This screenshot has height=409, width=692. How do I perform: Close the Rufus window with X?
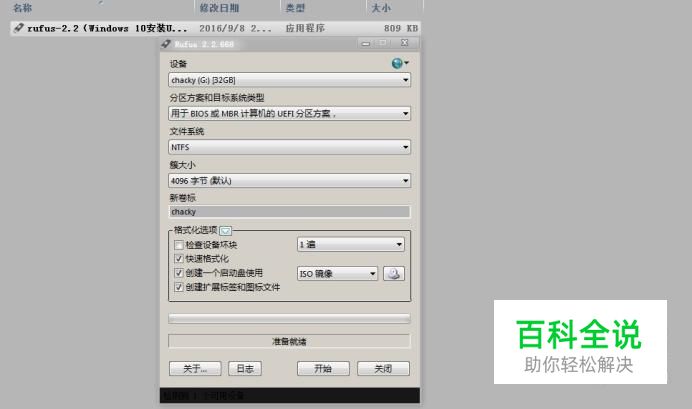tap(405, 43)
